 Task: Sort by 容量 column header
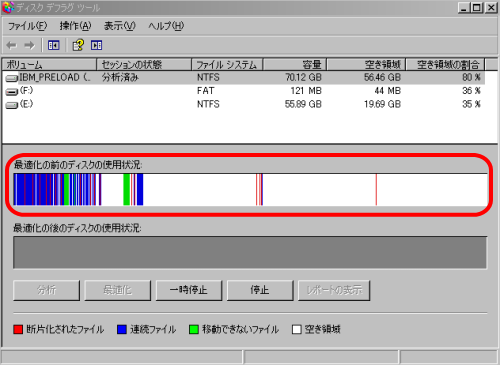click(295, 64)
